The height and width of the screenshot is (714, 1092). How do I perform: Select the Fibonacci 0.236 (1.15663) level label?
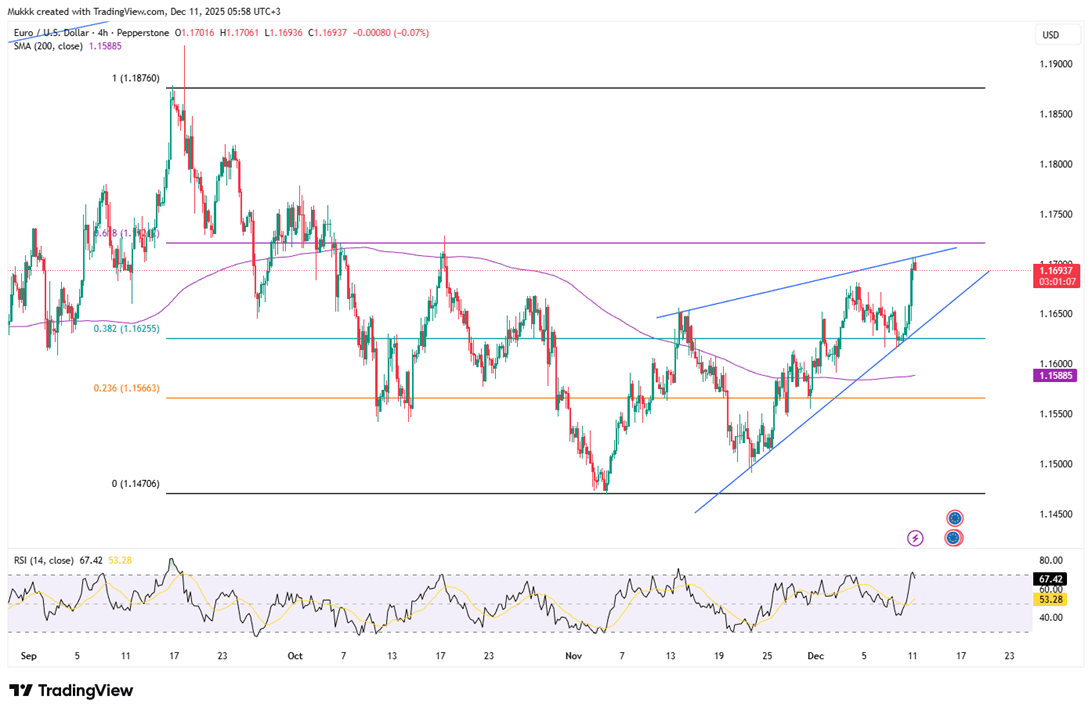tap(126, 388)
